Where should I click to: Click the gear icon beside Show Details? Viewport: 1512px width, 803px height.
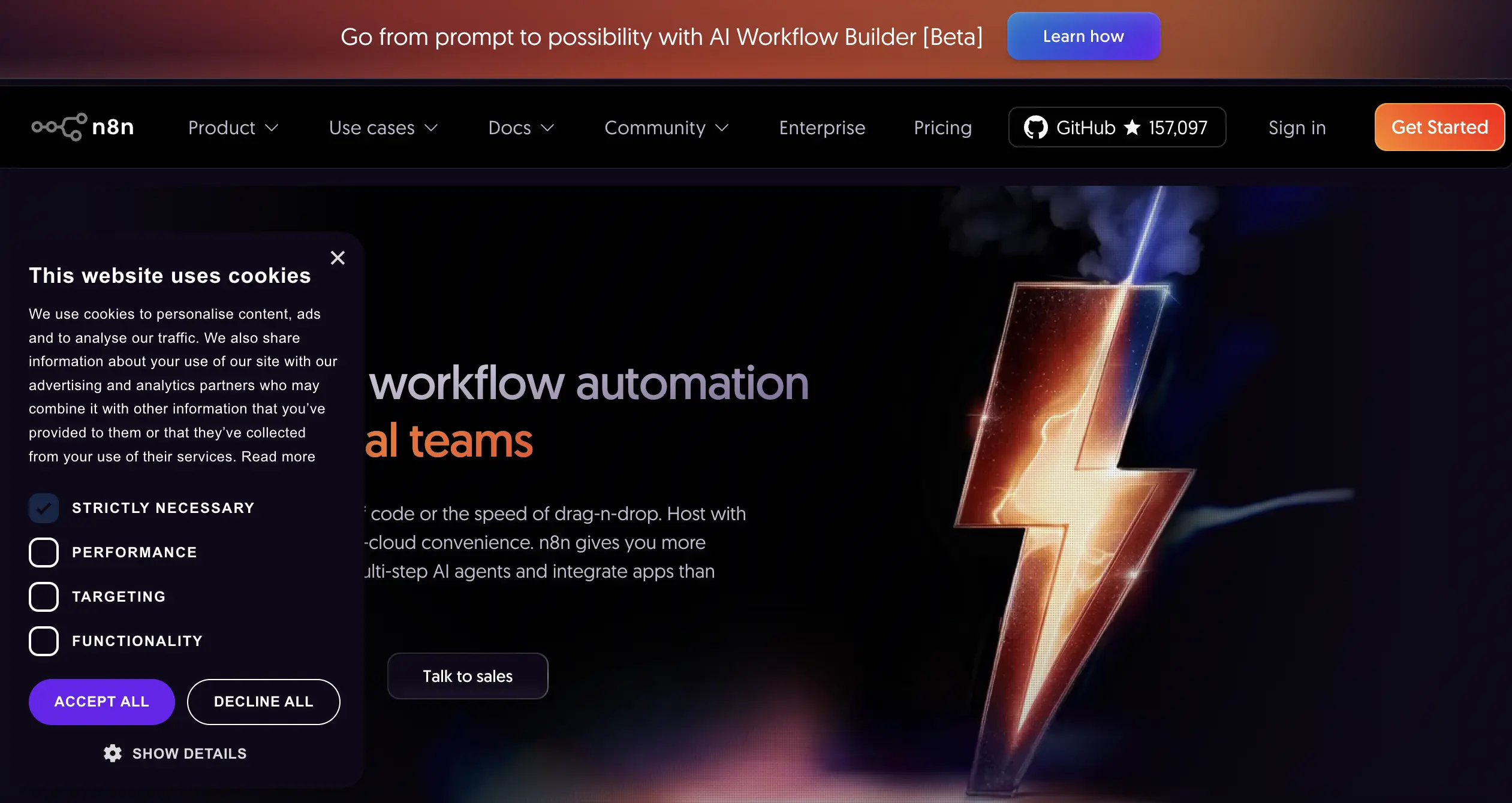coord(113,753)
